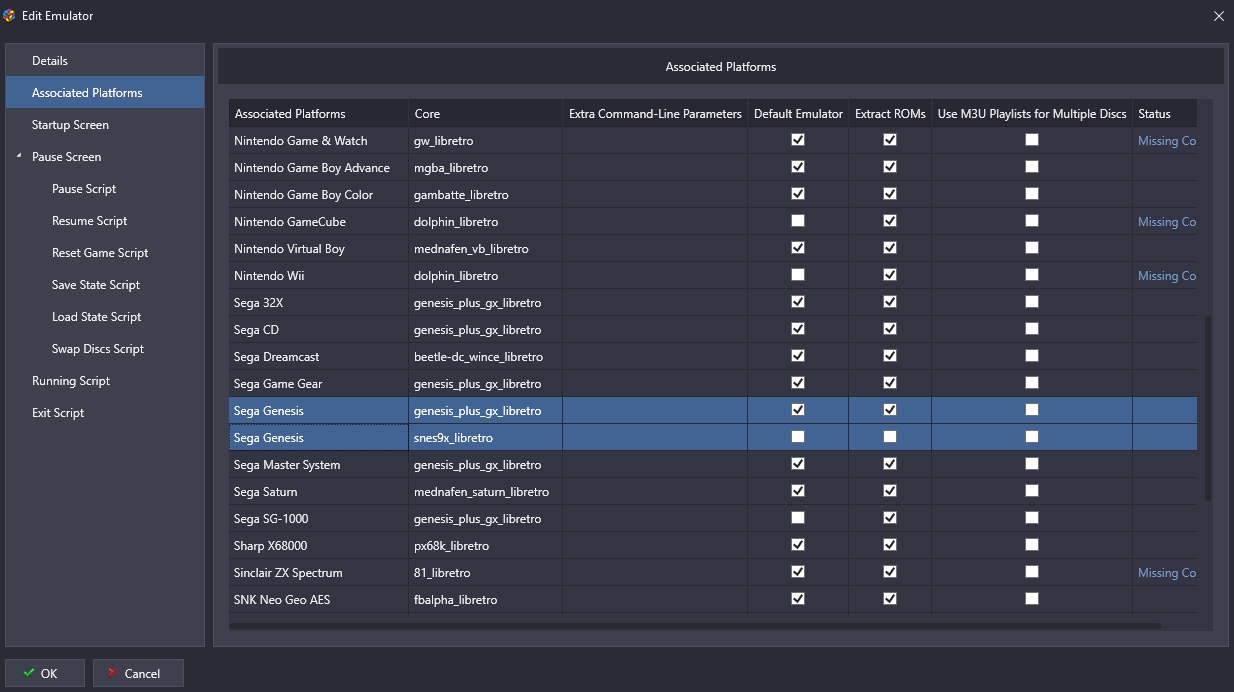Click the 81_libretro core cell

485,573
